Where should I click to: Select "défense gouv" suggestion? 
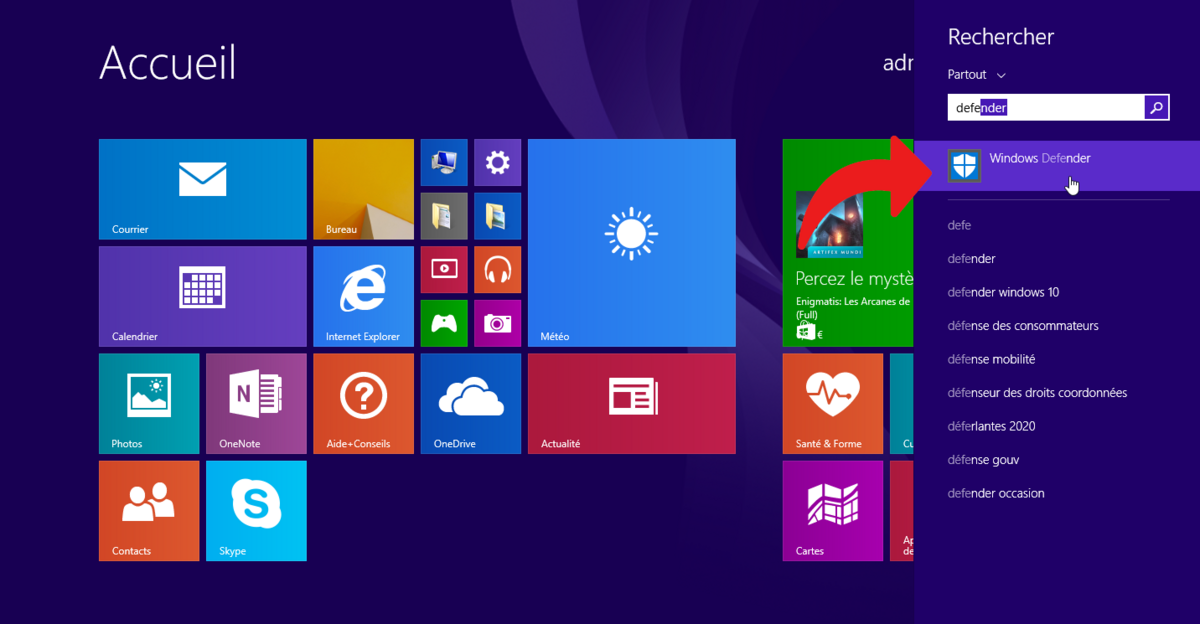coord(983,460)
